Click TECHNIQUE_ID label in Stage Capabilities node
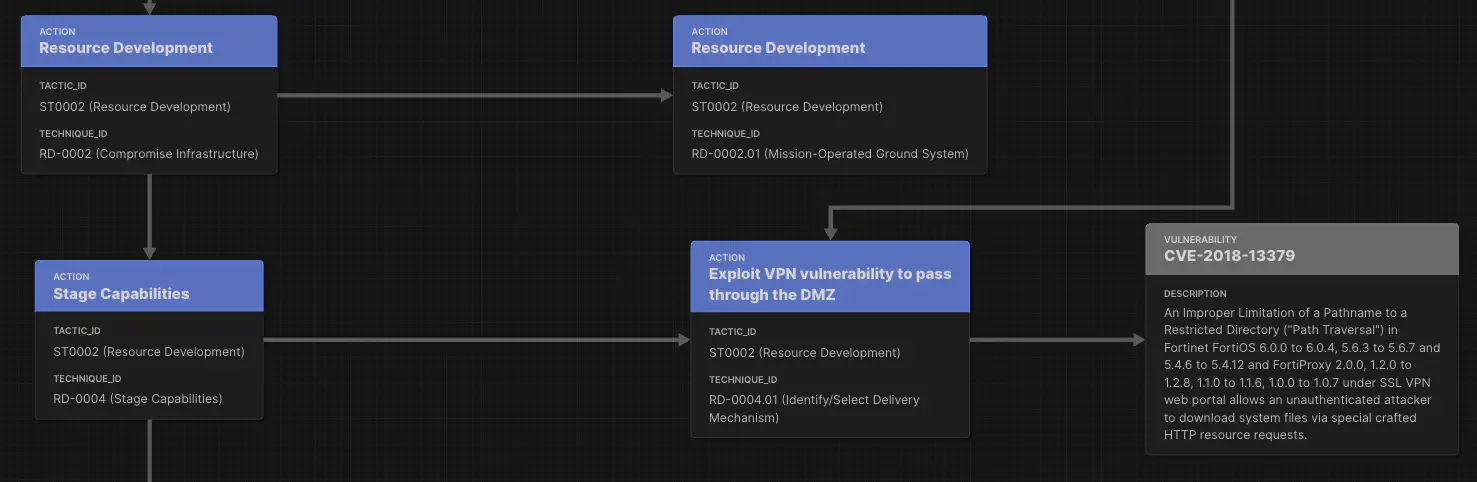 [x=87, y=379]
